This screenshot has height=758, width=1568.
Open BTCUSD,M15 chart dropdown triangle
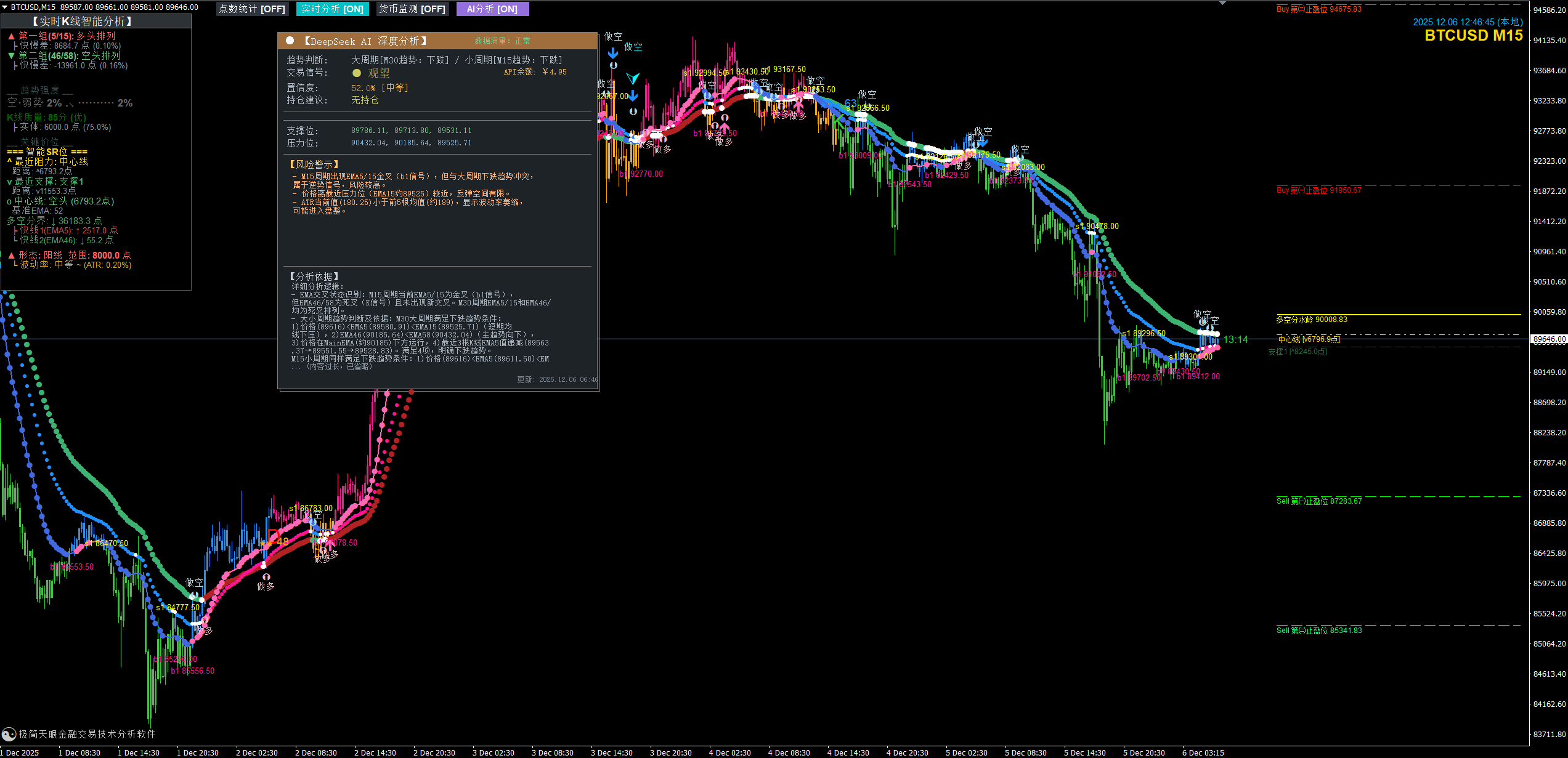tap(5, 7)
